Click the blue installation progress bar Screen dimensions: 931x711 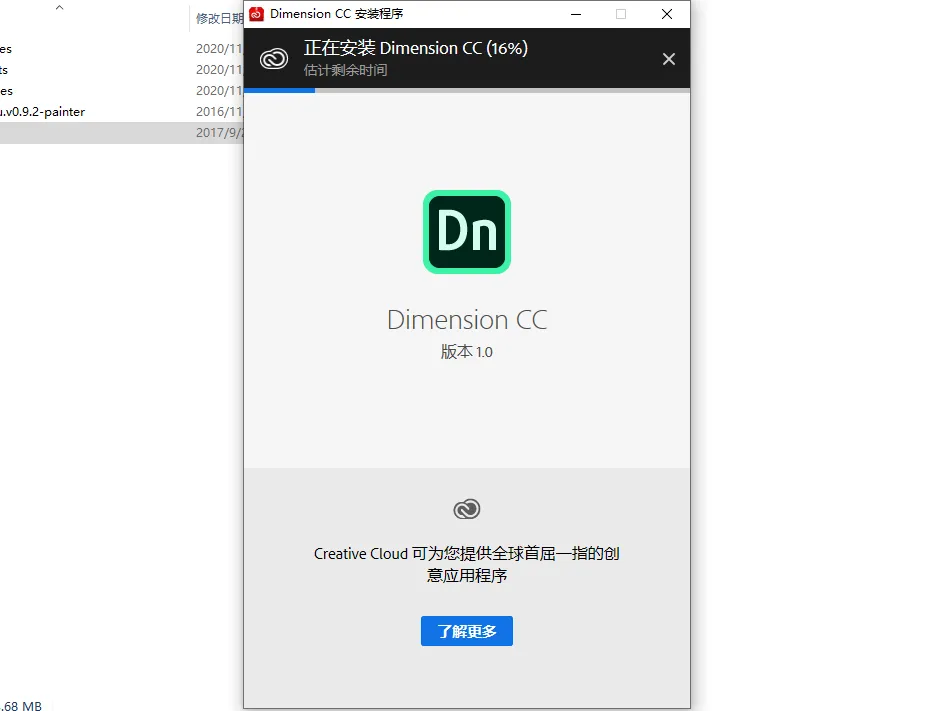tap(279, 90)
